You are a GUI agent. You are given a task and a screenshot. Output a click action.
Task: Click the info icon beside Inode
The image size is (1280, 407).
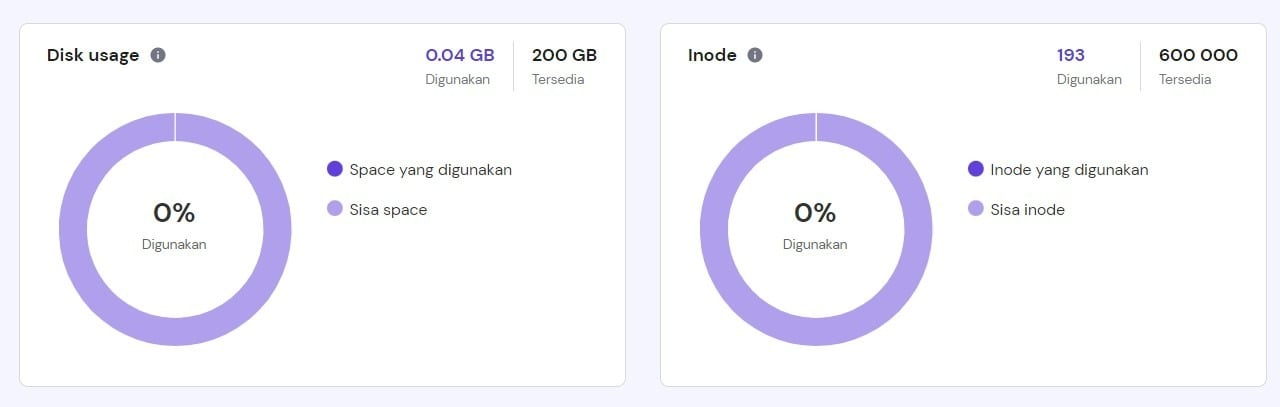pyautogui.click(x=755, y=55)
